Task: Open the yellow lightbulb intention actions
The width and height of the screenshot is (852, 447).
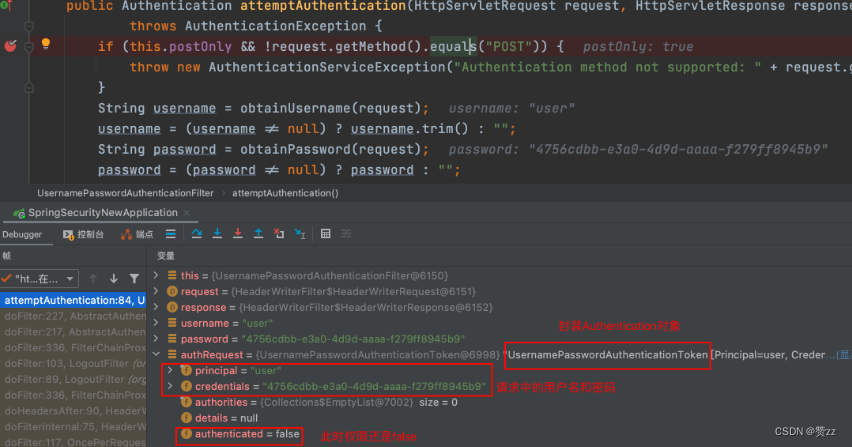Action: tap(46, 43)
